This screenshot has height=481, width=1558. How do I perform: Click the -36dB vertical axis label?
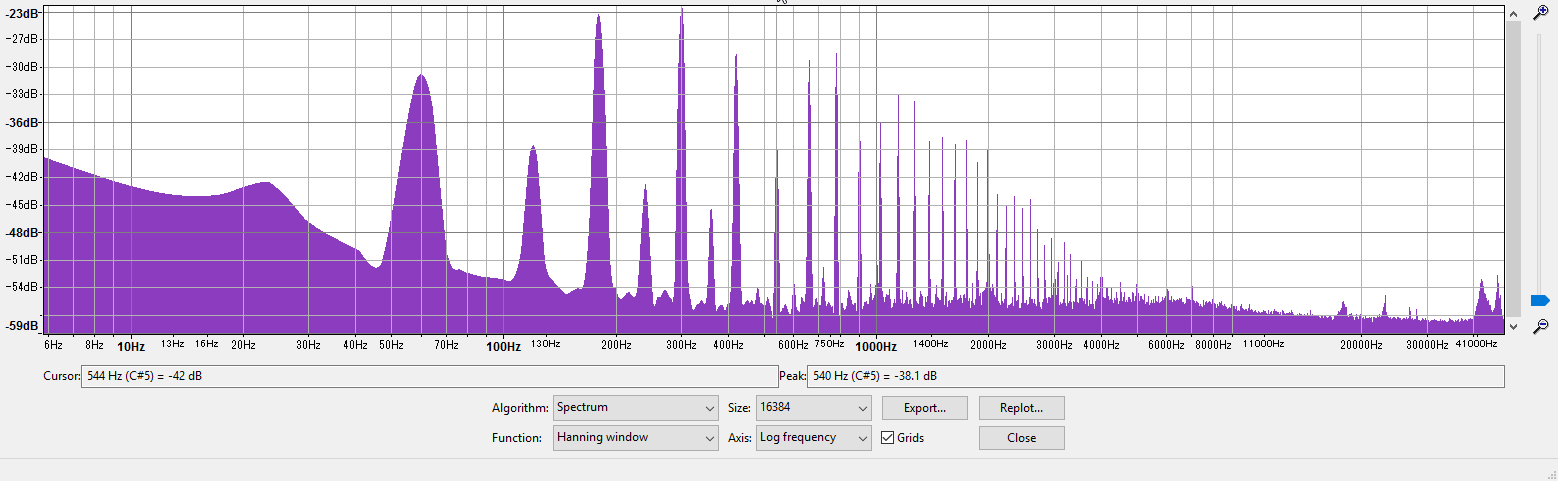tap(23, 122)
